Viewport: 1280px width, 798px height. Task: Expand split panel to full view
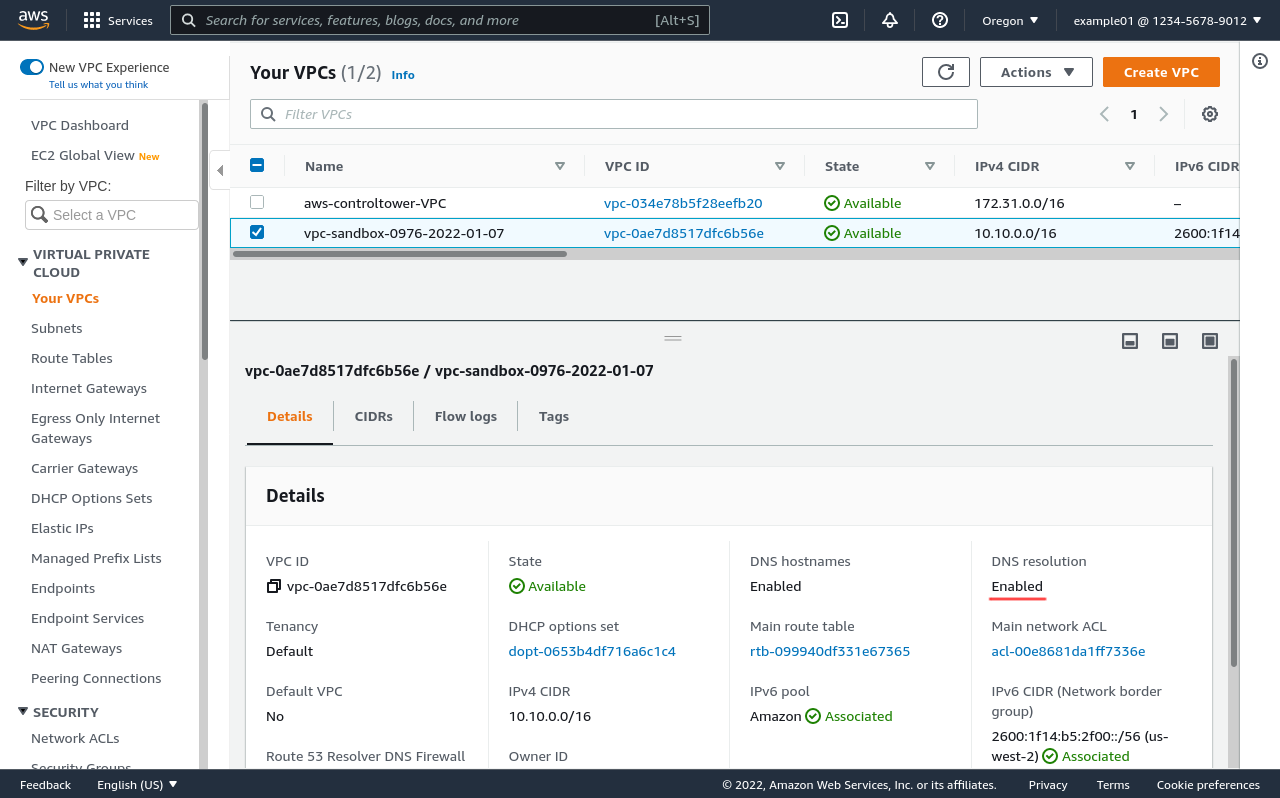(x=1210, y=341)
